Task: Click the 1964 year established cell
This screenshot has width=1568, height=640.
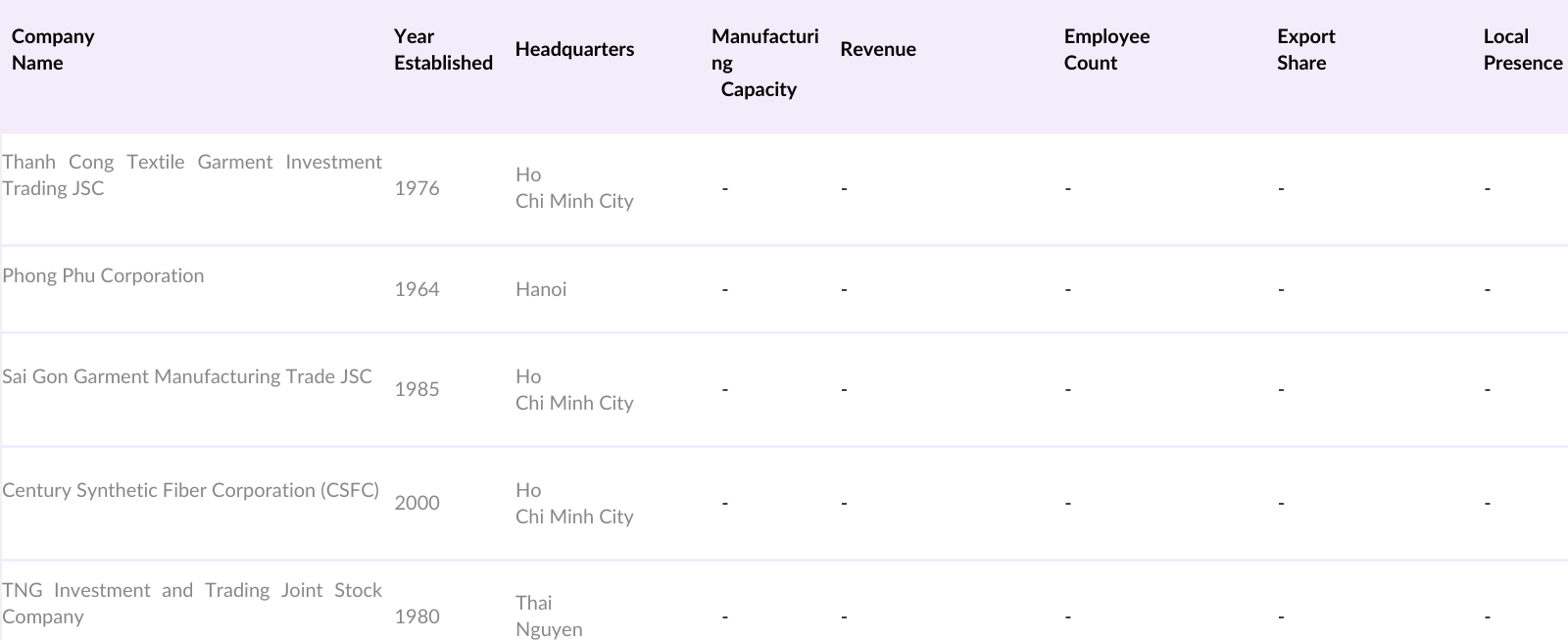Action: click(x=416, y=289)
